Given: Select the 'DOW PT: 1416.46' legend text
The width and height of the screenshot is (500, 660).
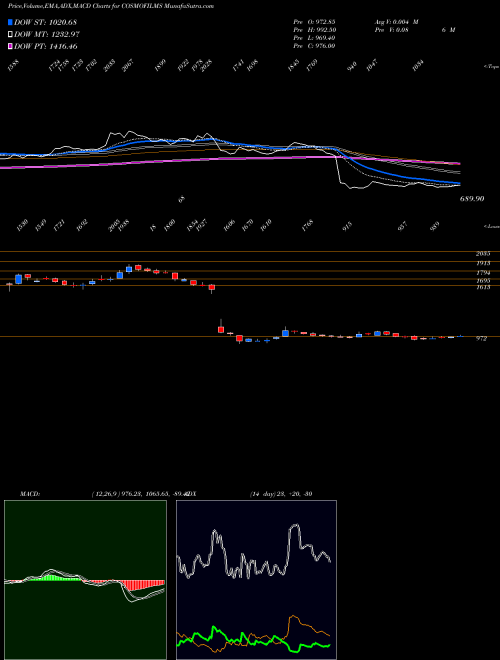Looking at the screenshot, I should (45, 47).
